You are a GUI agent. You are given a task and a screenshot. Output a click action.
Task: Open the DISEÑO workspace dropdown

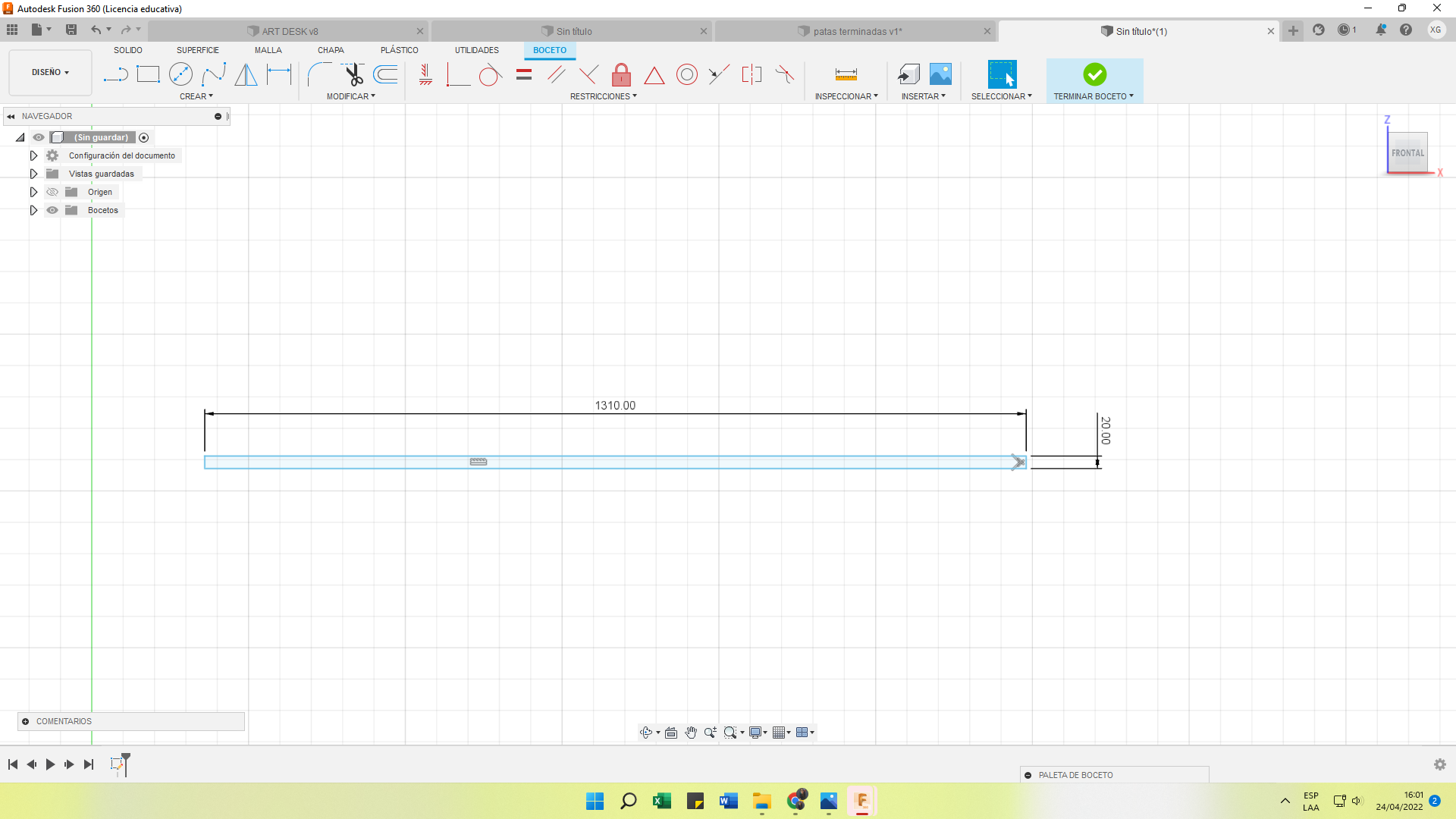(50, 72)
